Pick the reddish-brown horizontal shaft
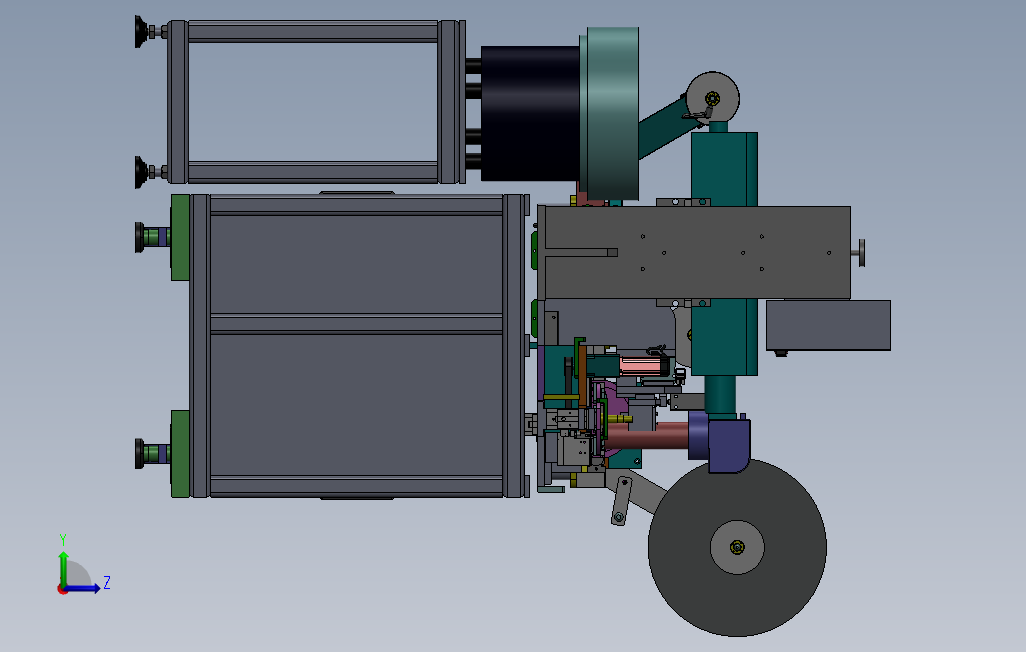This screenshot has height=652, width=1026. [647, 436]
